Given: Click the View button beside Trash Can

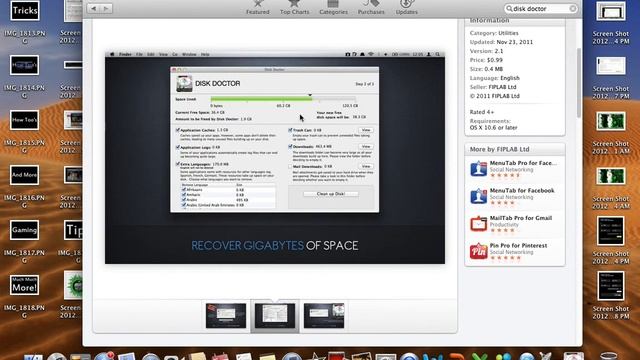Looking at the screenshot, I should (366, 130).
